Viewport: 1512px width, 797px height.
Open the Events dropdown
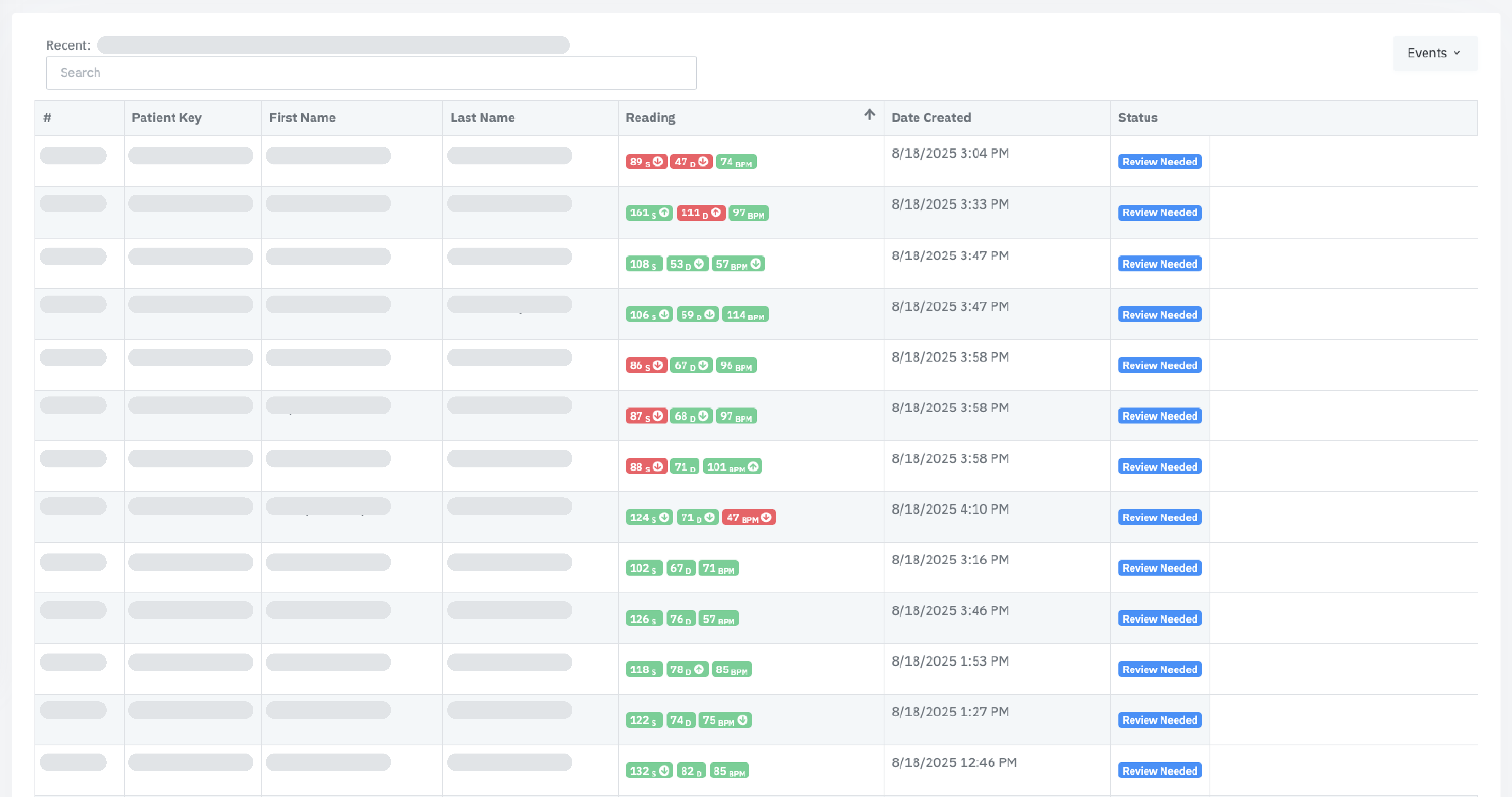click(1435, 53)
